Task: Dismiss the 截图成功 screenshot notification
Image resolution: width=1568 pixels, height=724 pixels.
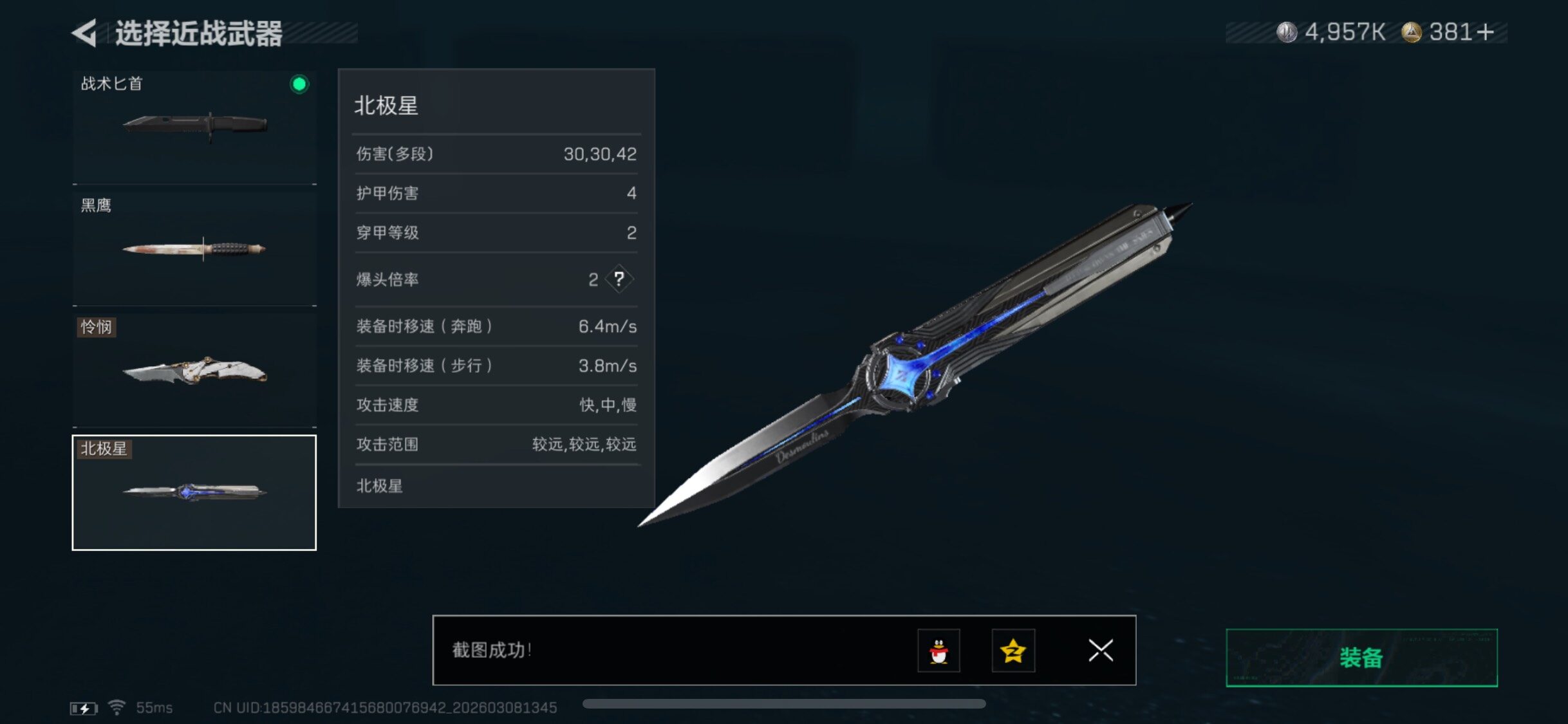Action: pos(1101,651)
